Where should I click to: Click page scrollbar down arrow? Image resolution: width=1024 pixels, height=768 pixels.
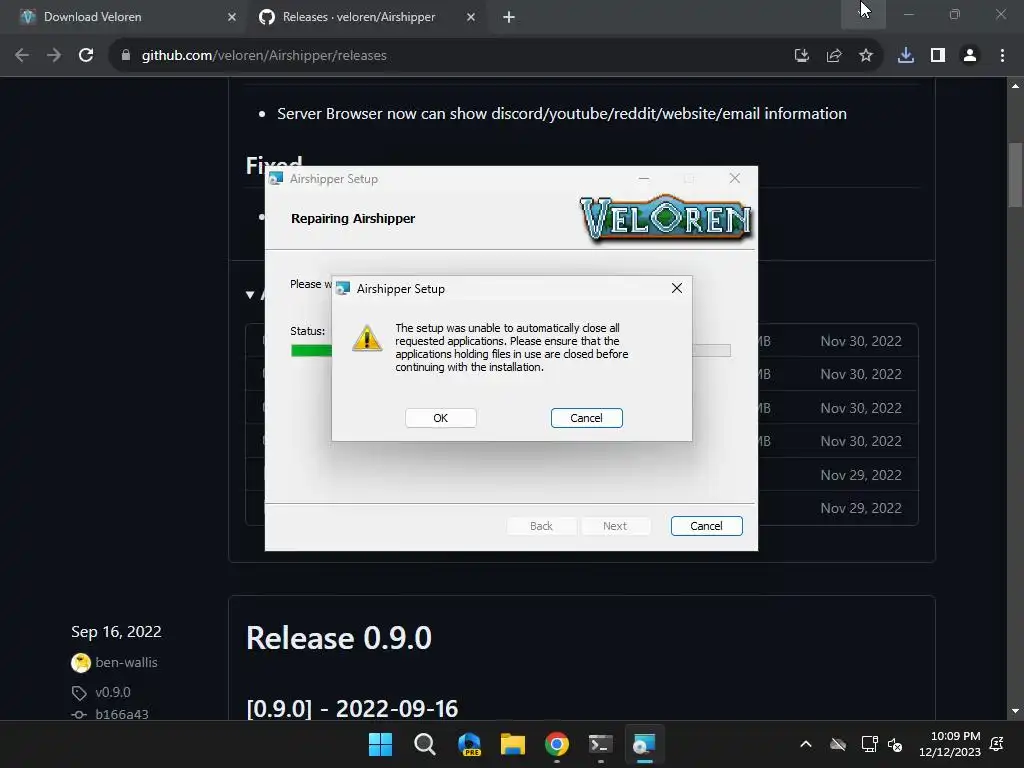(1015, 711)
